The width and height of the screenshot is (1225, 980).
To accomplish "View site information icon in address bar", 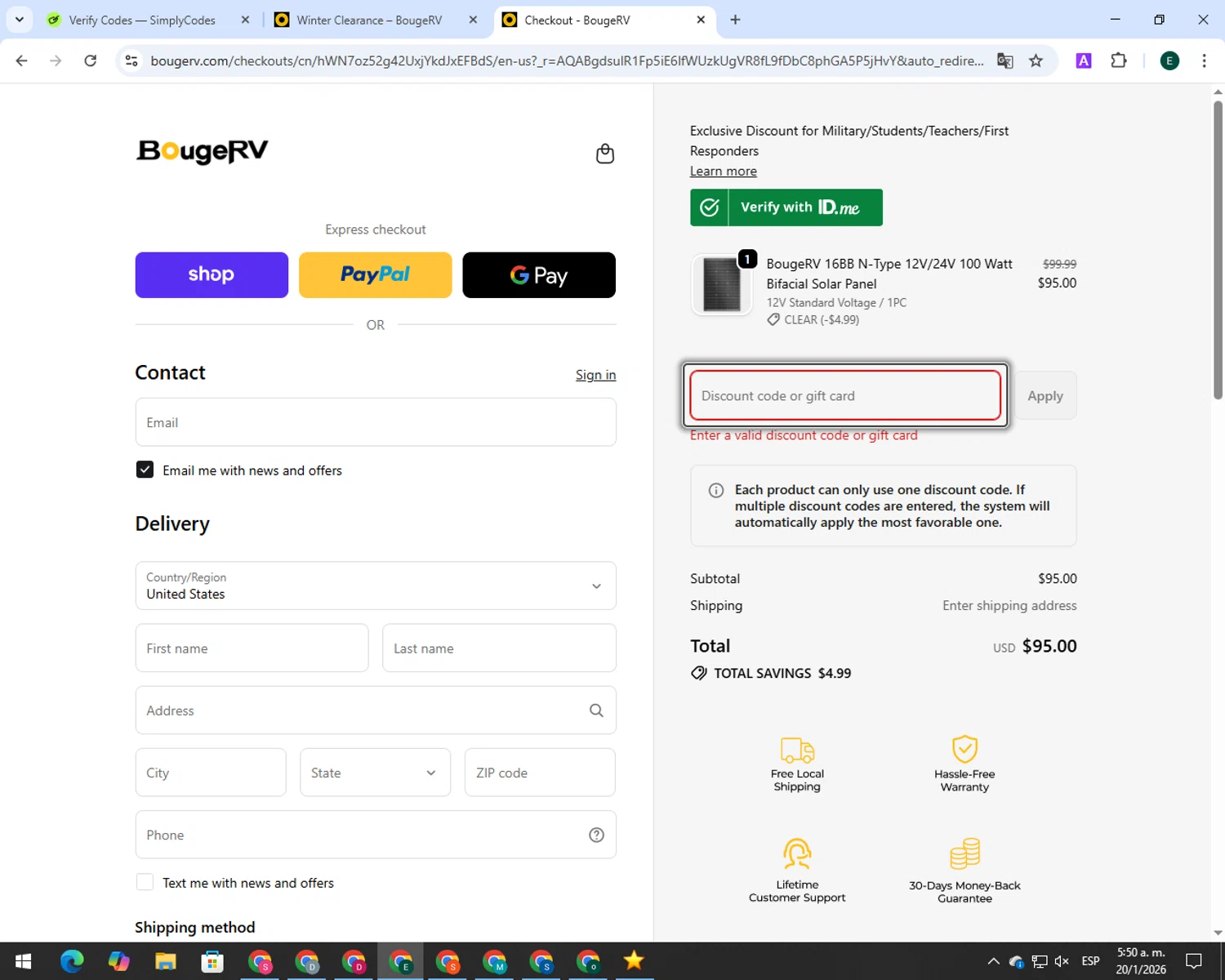I will click(131, 60).
